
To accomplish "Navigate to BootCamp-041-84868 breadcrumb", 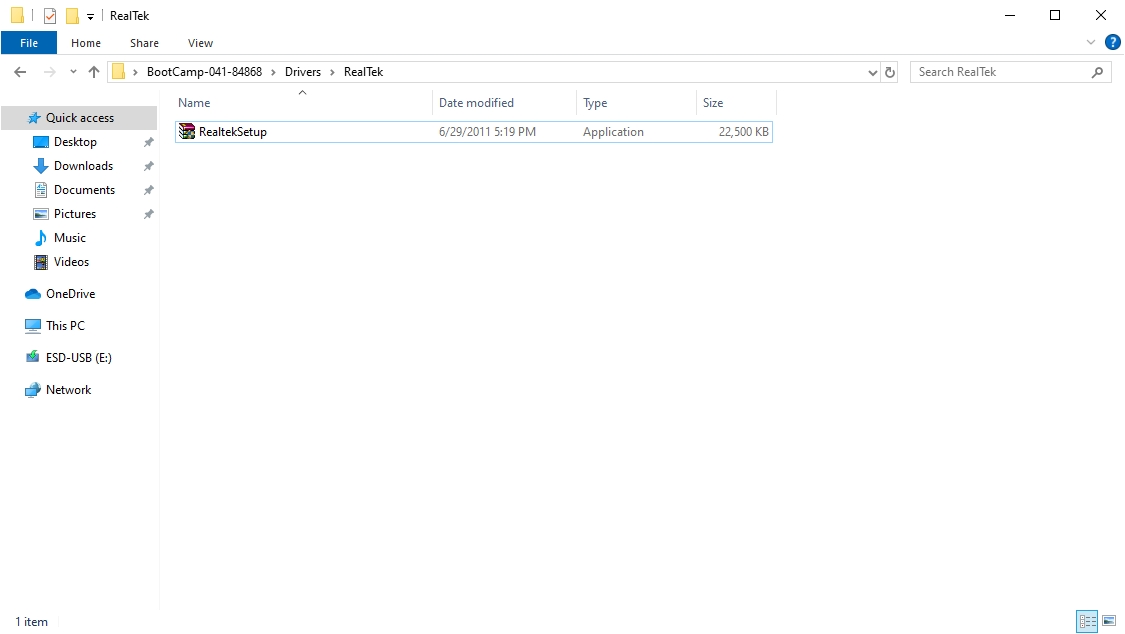I will coord(204,72).
